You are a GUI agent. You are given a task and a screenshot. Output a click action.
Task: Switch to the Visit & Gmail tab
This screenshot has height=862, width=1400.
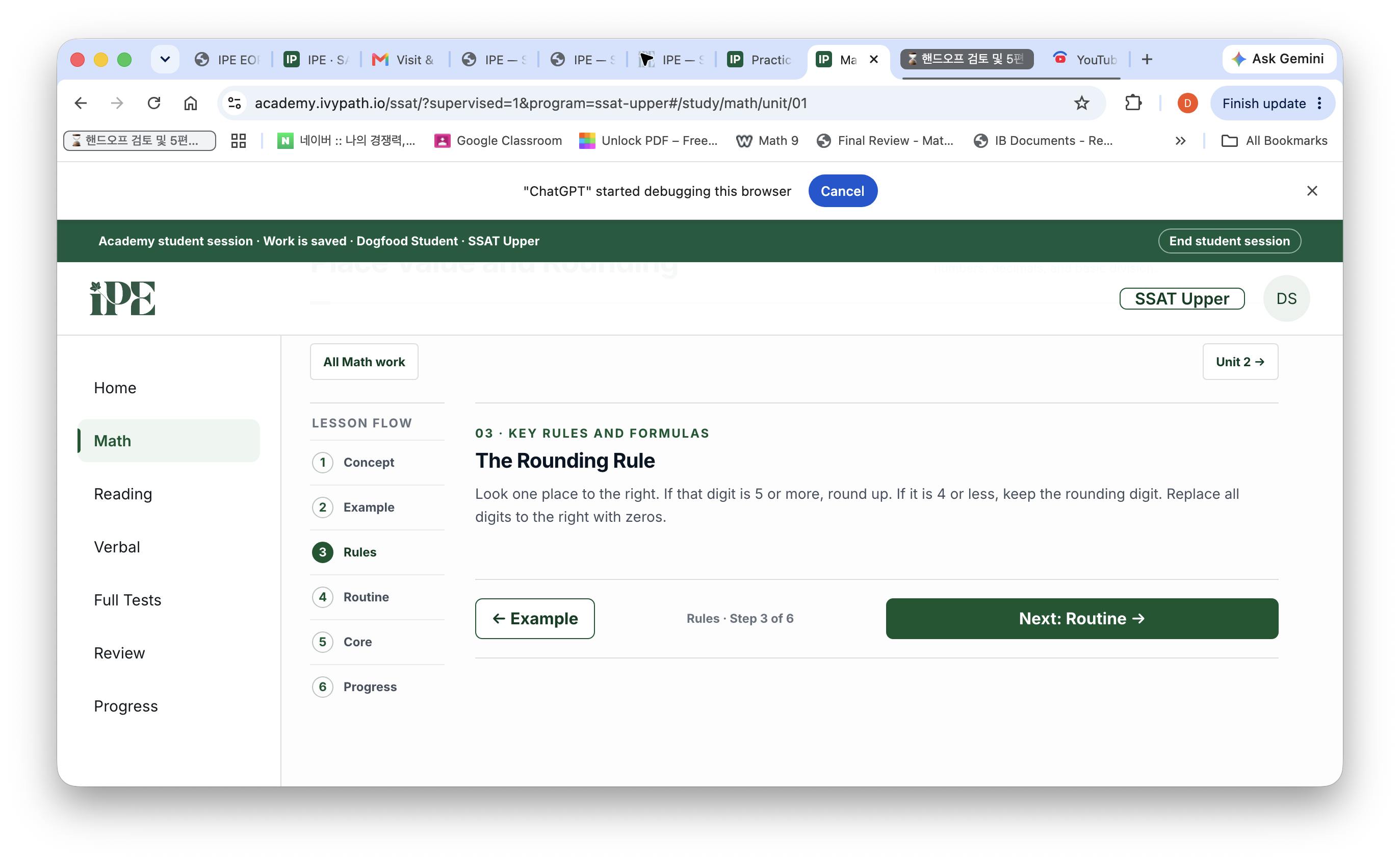click(403, 59)
